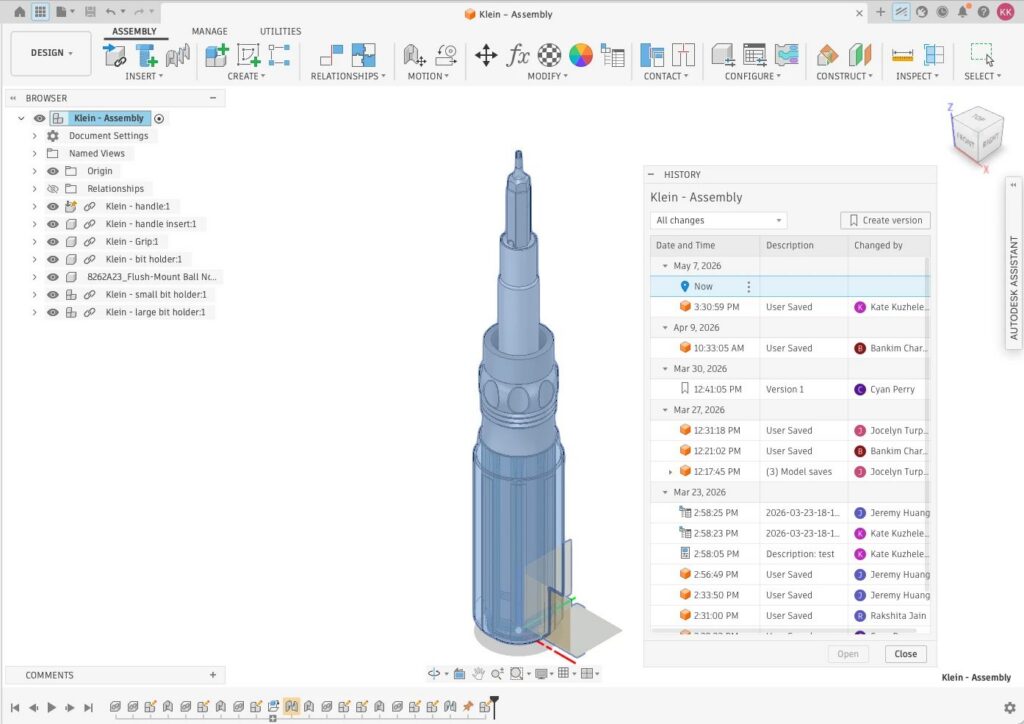Open the fx Change Parameters icon
The height and width of the screenshot is (724, 1024).
click(x=517, y=55)
